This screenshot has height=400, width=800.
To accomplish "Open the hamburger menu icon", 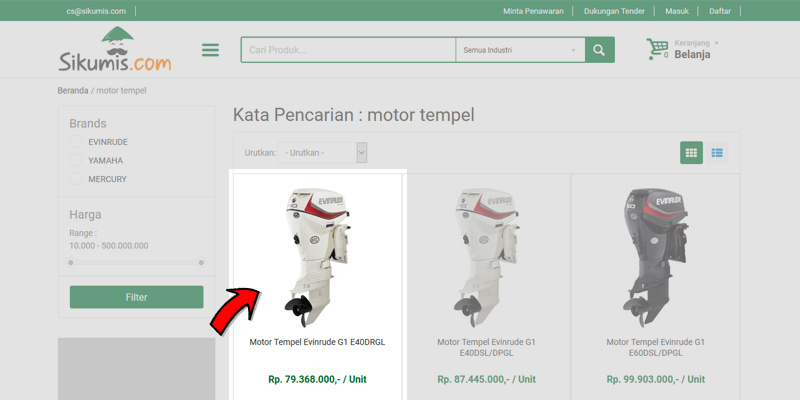I will [210, 50].
